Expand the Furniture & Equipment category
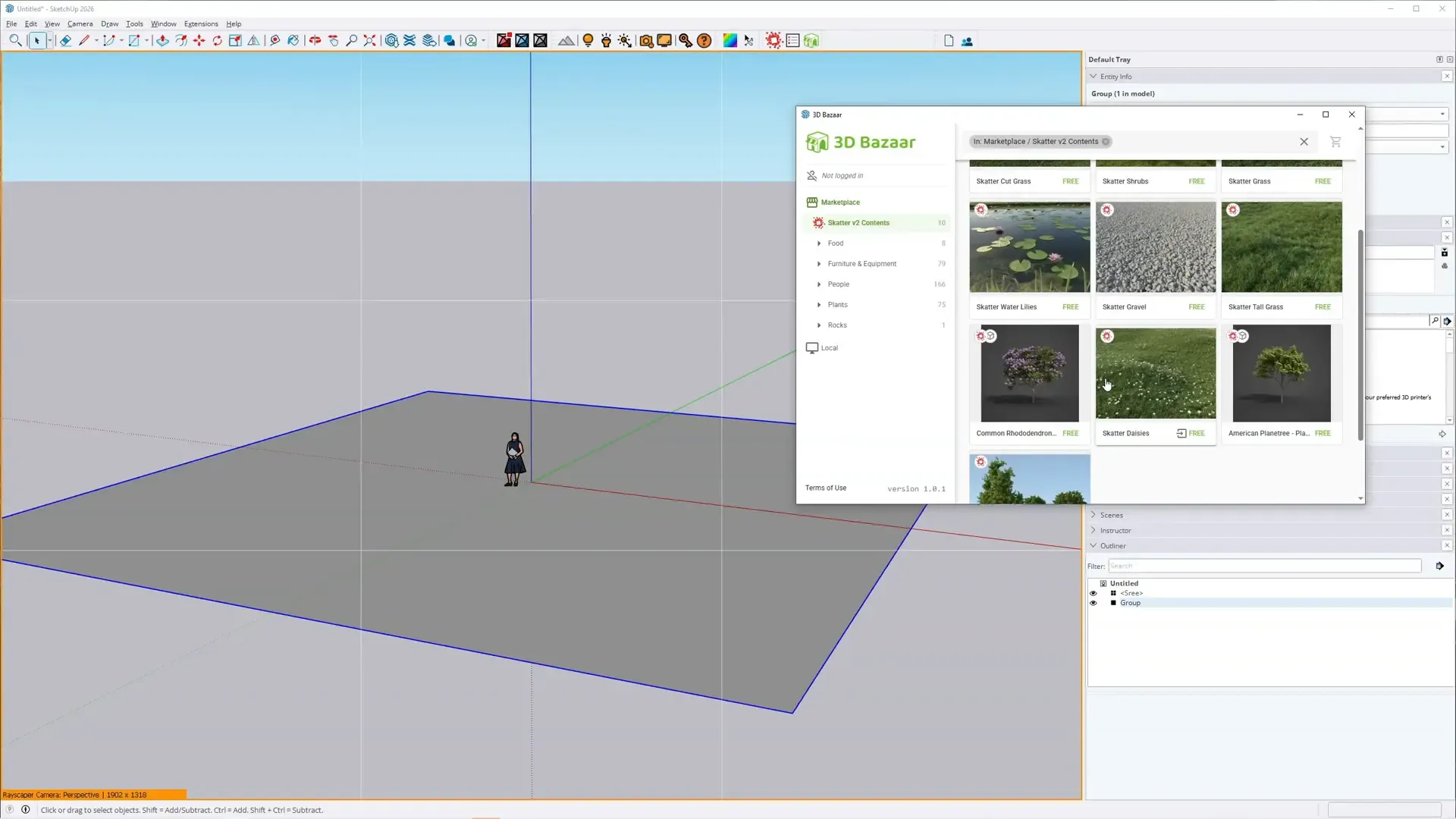1456x819 pixels. click(819, 264)
